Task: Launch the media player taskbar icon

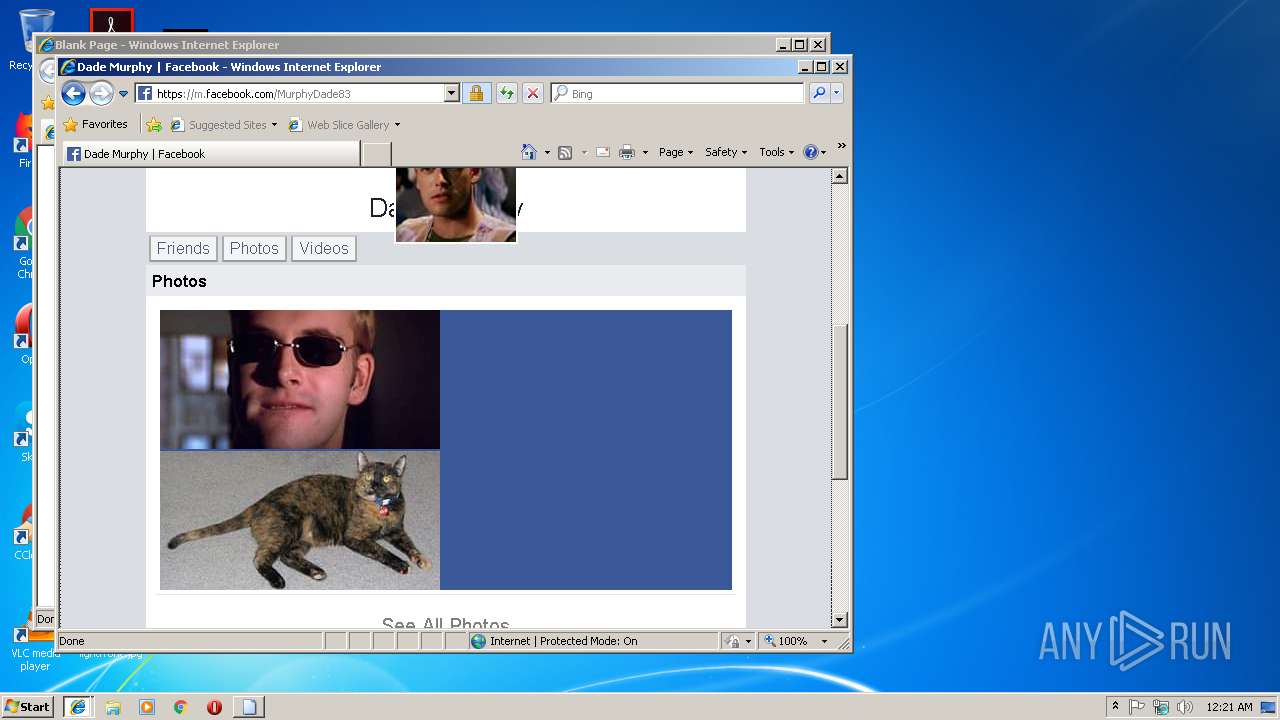Action: (147, 707)
